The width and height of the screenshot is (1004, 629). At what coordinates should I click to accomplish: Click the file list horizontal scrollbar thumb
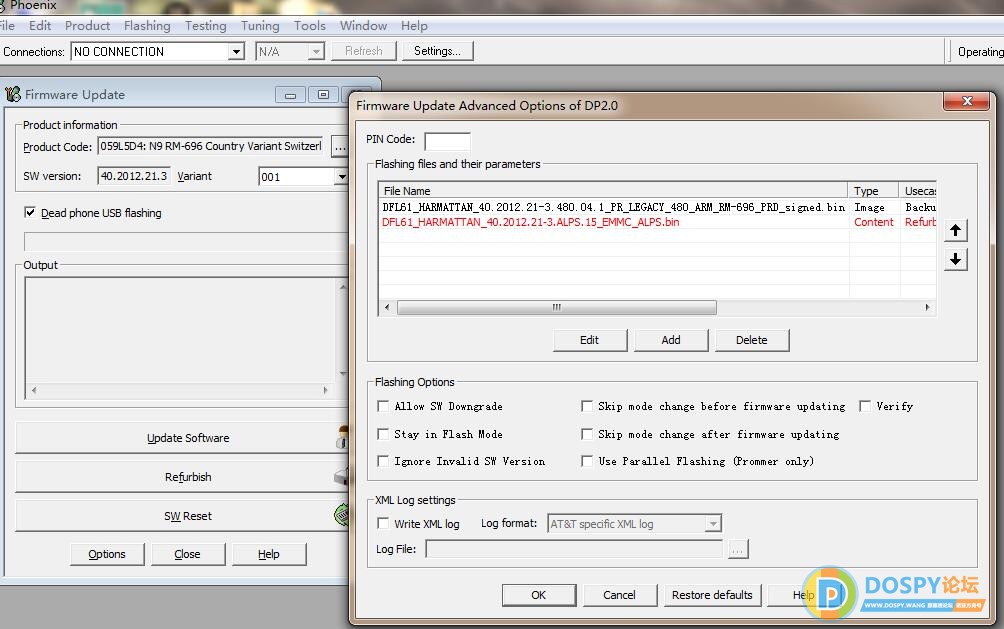(x=556, y=307)
